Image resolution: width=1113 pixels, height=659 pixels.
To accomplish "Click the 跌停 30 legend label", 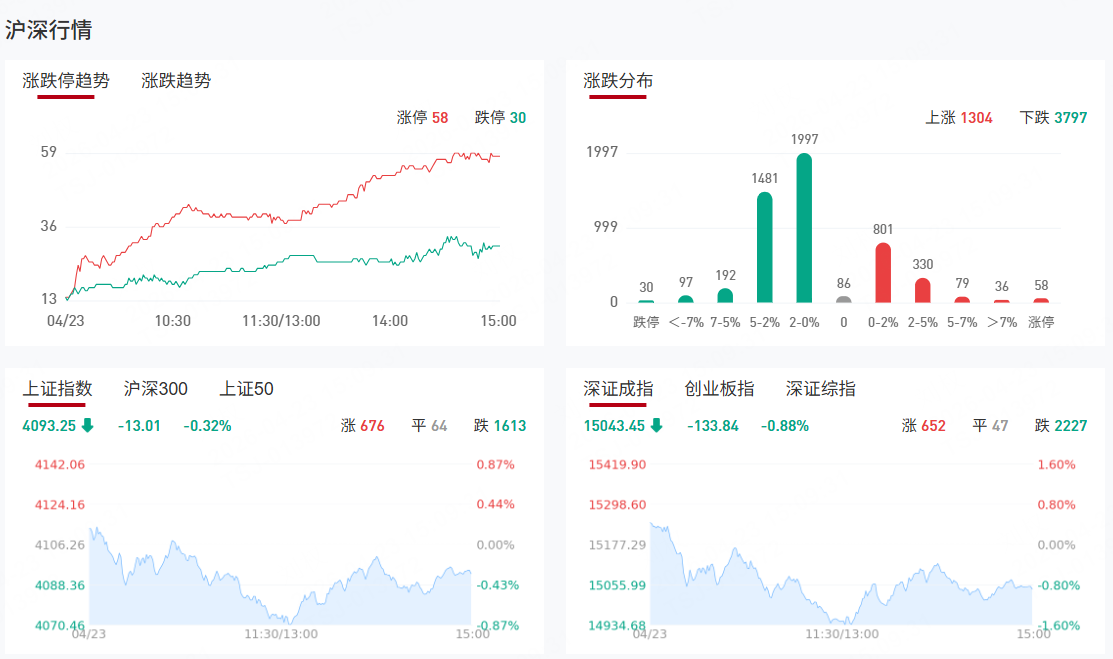I will 500,118.
